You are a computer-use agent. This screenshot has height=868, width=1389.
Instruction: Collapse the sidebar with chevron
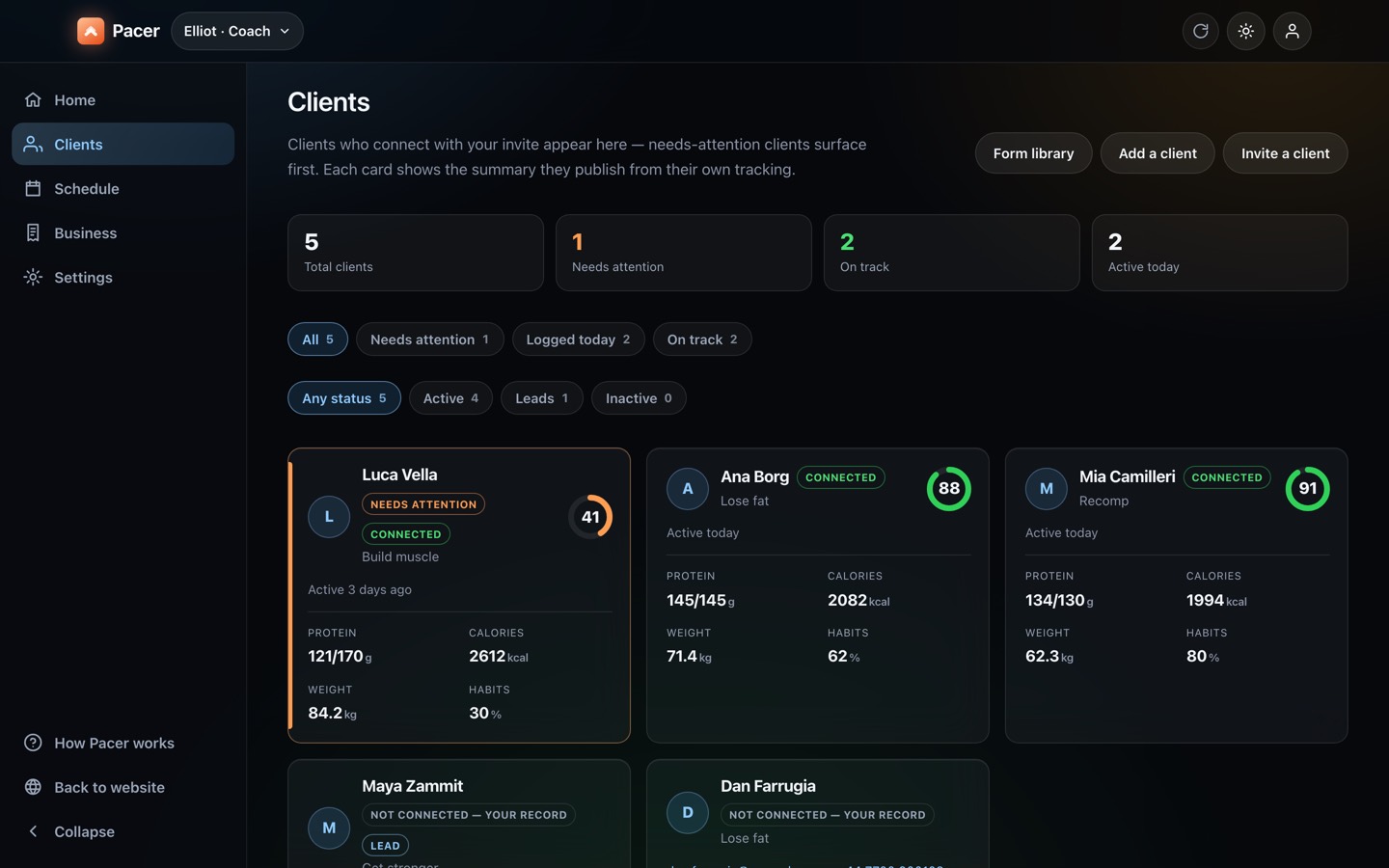(x=33, y=831)
